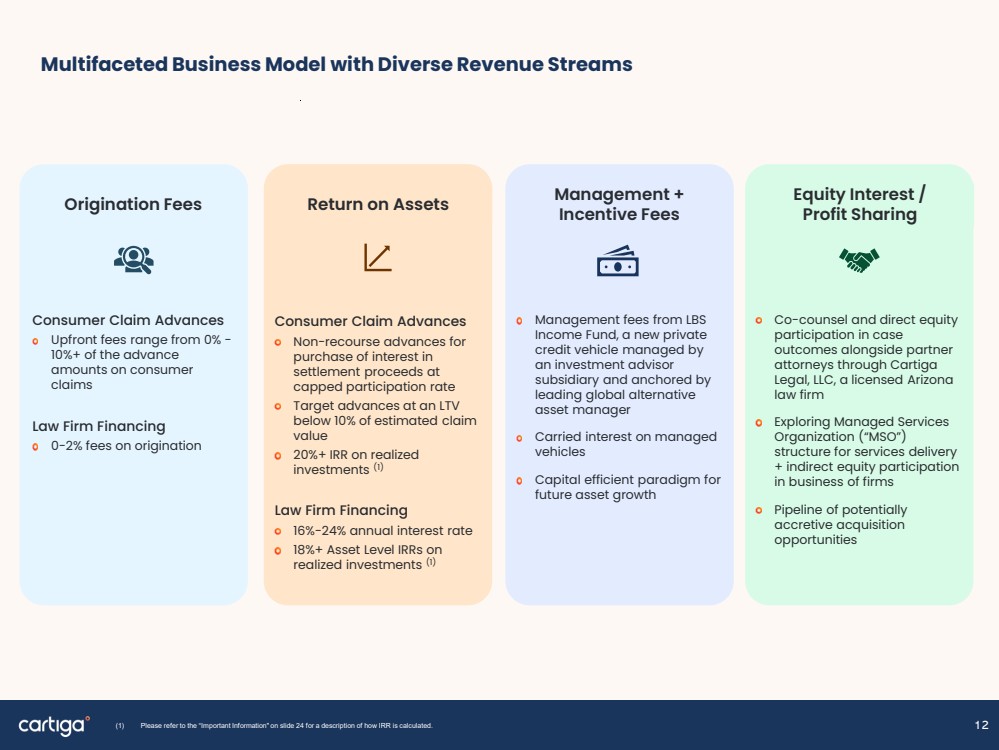Click the green handshake icon

click(859, 260)
